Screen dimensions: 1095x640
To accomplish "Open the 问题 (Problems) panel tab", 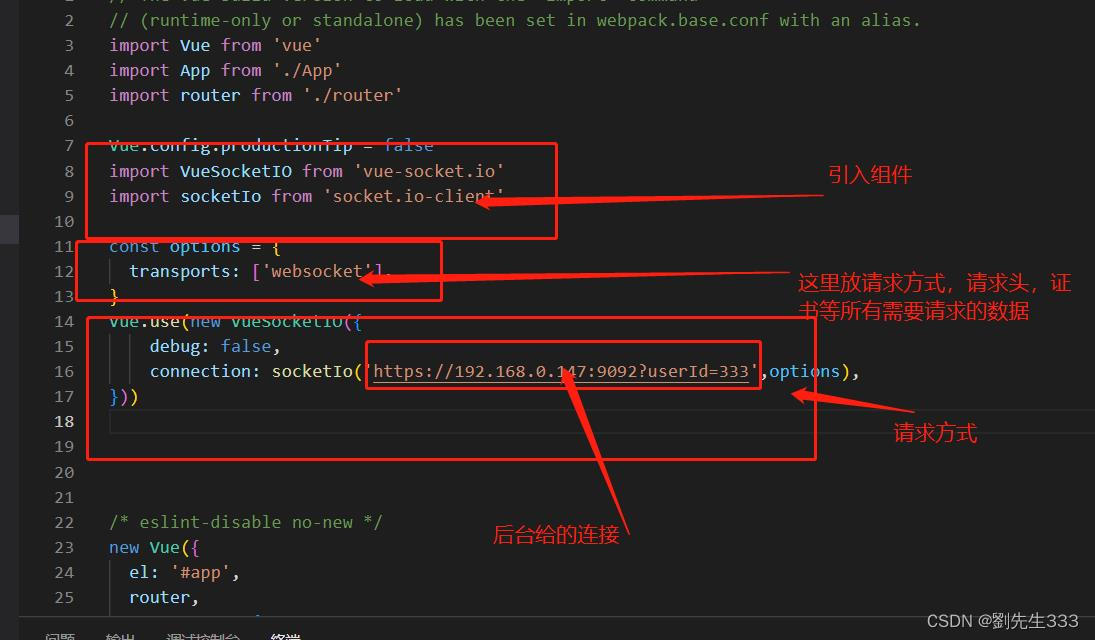I will (x=60, y=635).
